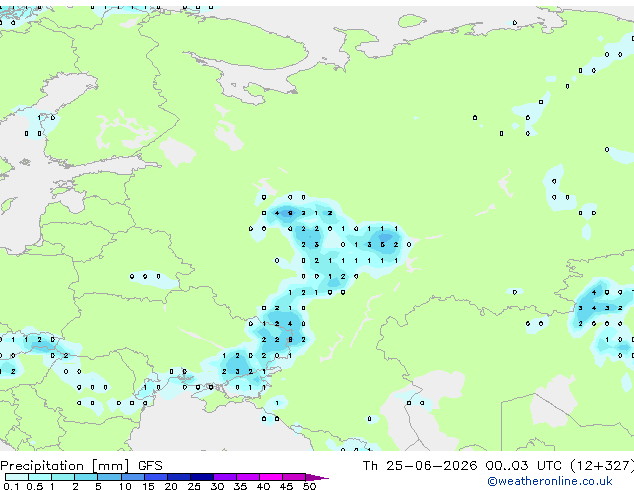Click the legend label '0.5'
Viewport: 634px width, 490px height.
point(34,486)
